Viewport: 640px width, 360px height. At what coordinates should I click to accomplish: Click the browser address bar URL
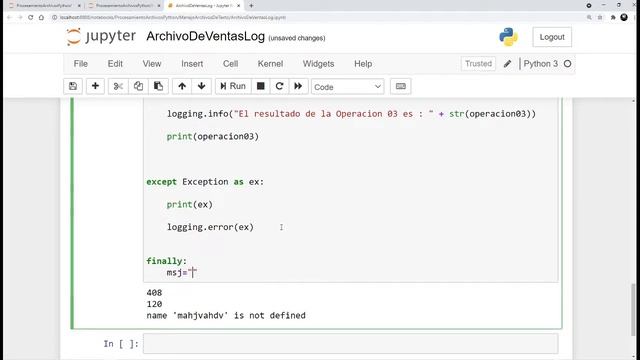point(173,18)
